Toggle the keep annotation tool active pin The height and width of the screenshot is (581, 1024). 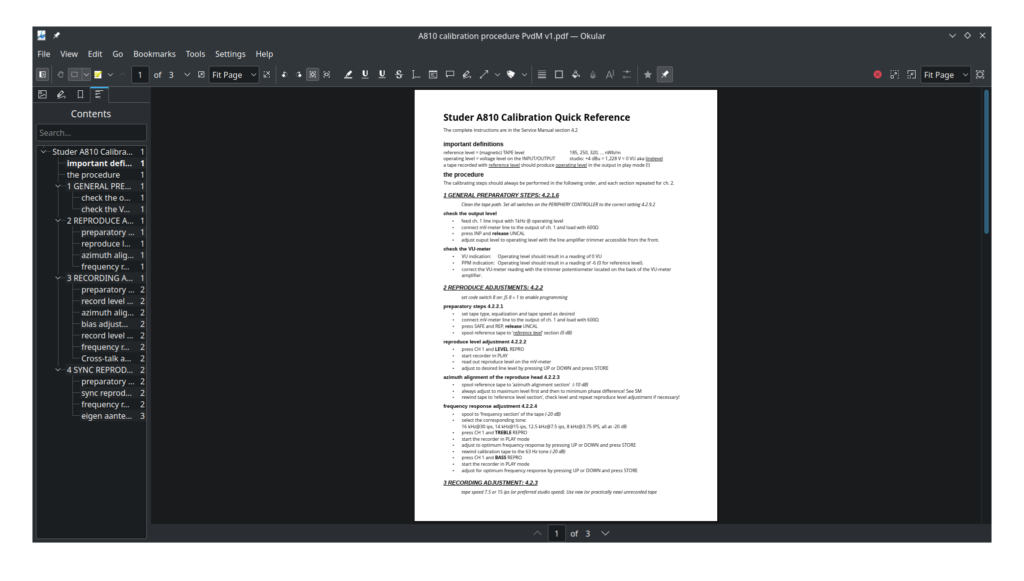coord(665,75)
